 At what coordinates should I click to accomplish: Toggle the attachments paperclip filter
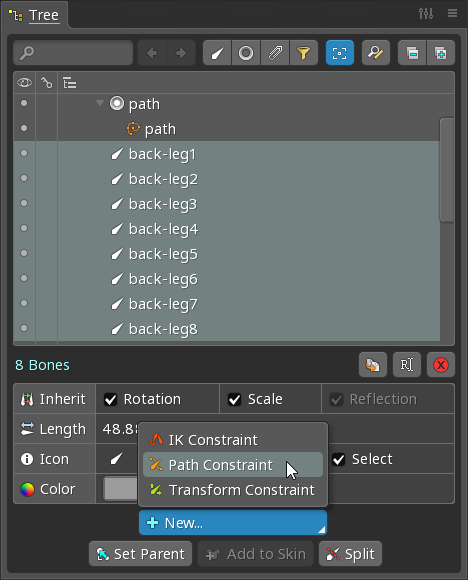[x=275, y=53]
